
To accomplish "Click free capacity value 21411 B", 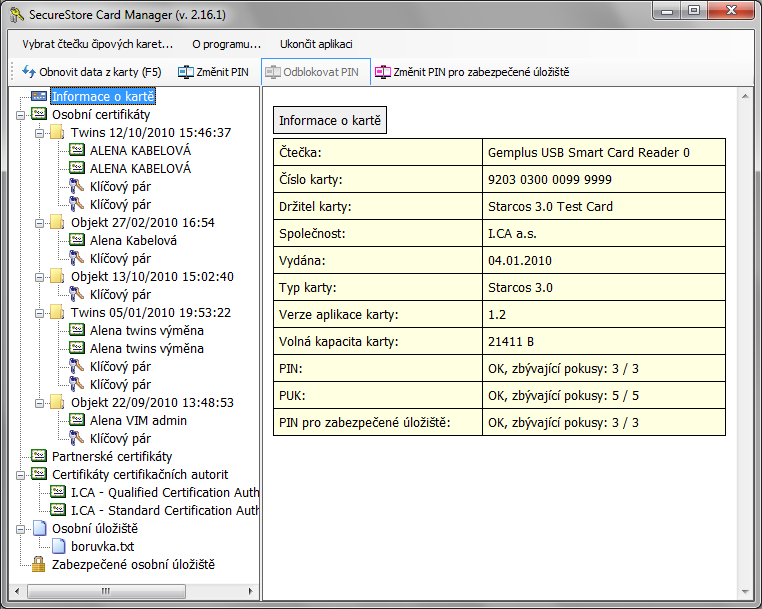I will pyautogui.click(x=511, y=342).
